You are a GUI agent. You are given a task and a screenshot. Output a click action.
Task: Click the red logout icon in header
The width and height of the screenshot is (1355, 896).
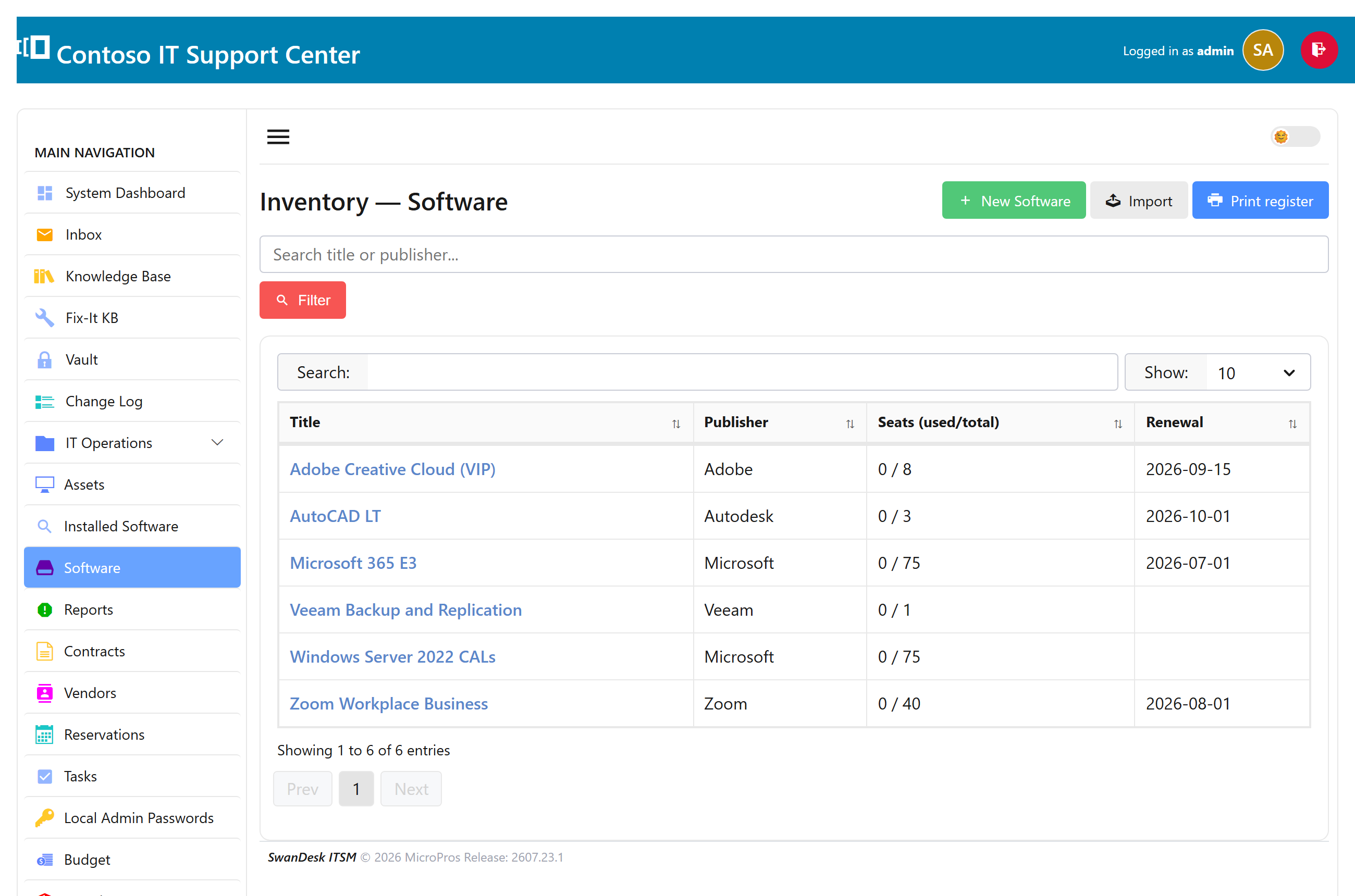point(1319,51)
